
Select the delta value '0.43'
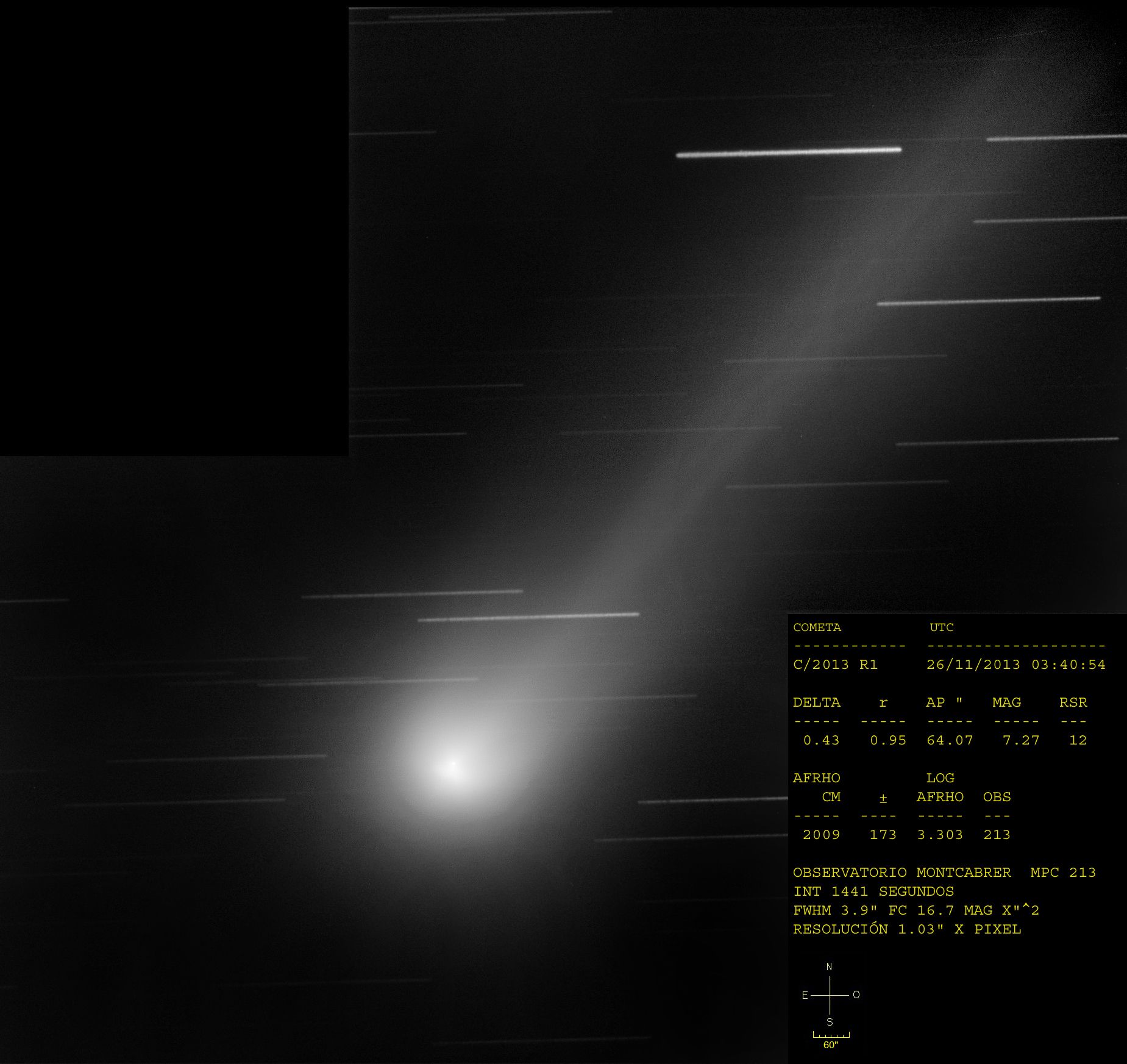click(821, 740)
